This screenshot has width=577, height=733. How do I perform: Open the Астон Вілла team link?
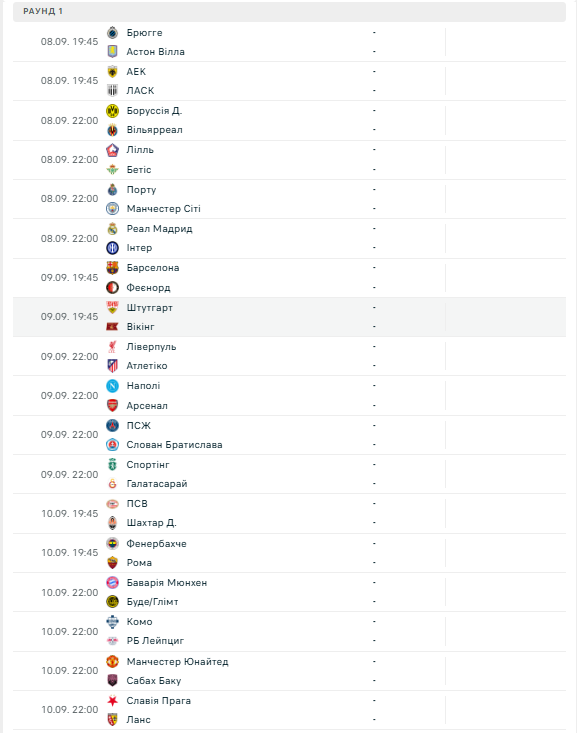coord(155,52)
